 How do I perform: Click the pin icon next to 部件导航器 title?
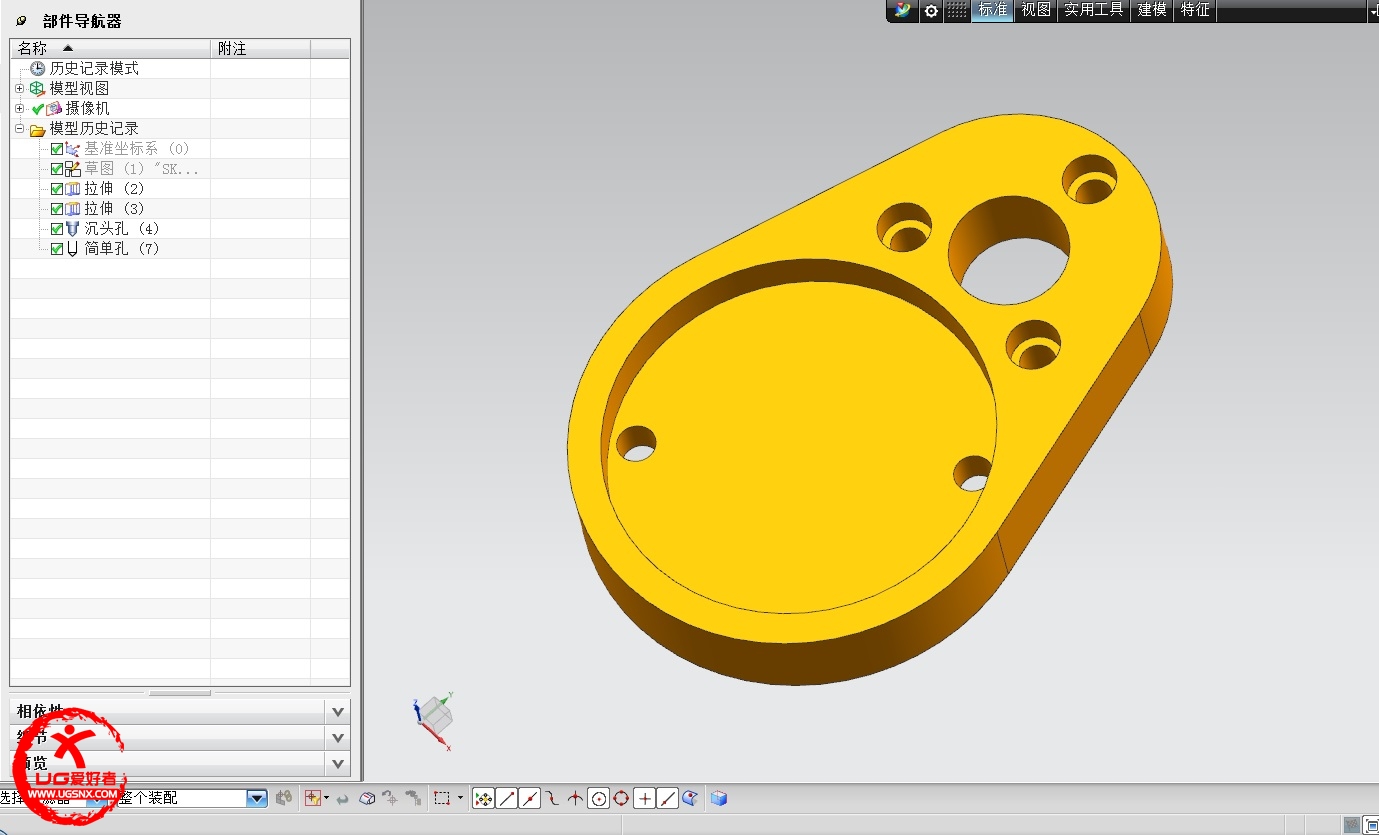(22, 21)
